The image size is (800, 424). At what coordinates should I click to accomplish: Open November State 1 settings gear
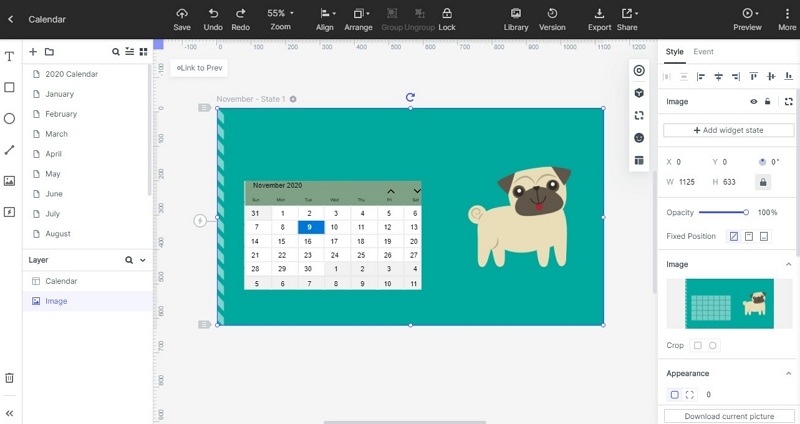coord(293,99)
